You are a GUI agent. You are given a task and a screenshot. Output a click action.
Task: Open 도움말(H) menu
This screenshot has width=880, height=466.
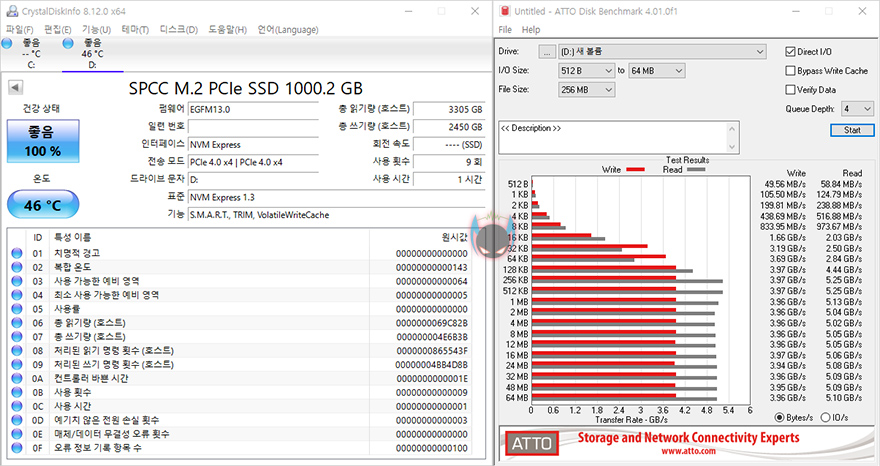(x=228, y=30)
